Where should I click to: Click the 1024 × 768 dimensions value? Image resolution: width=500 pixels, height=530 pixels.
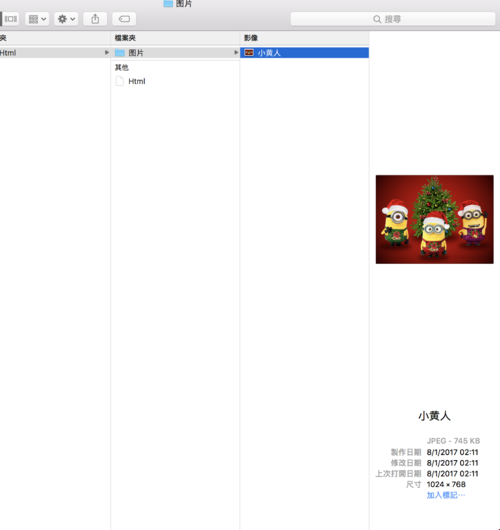pos(446,484)
